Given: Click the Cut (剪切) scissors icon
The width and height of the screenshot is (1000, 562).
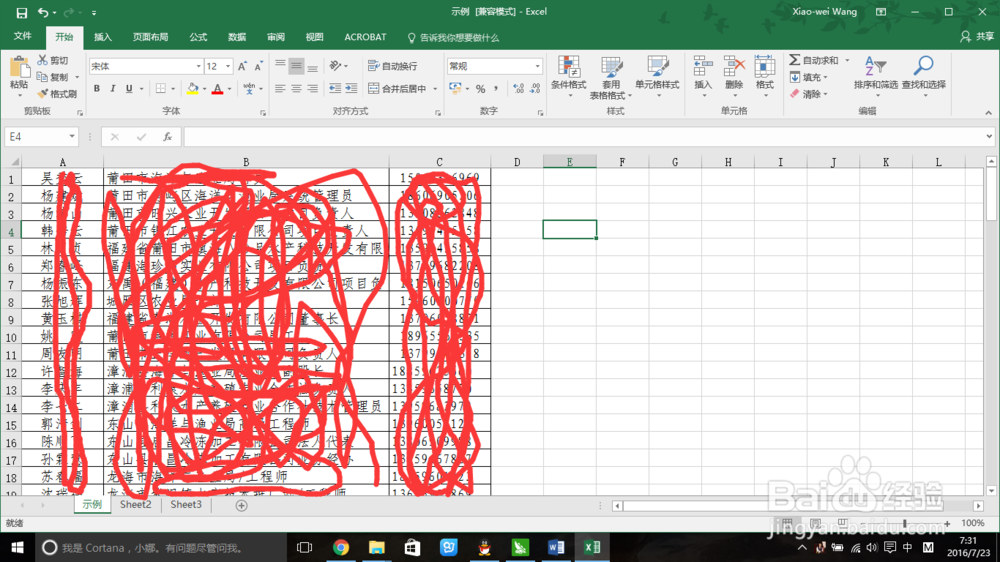Looking at the screenshot, I should (43, 60).
